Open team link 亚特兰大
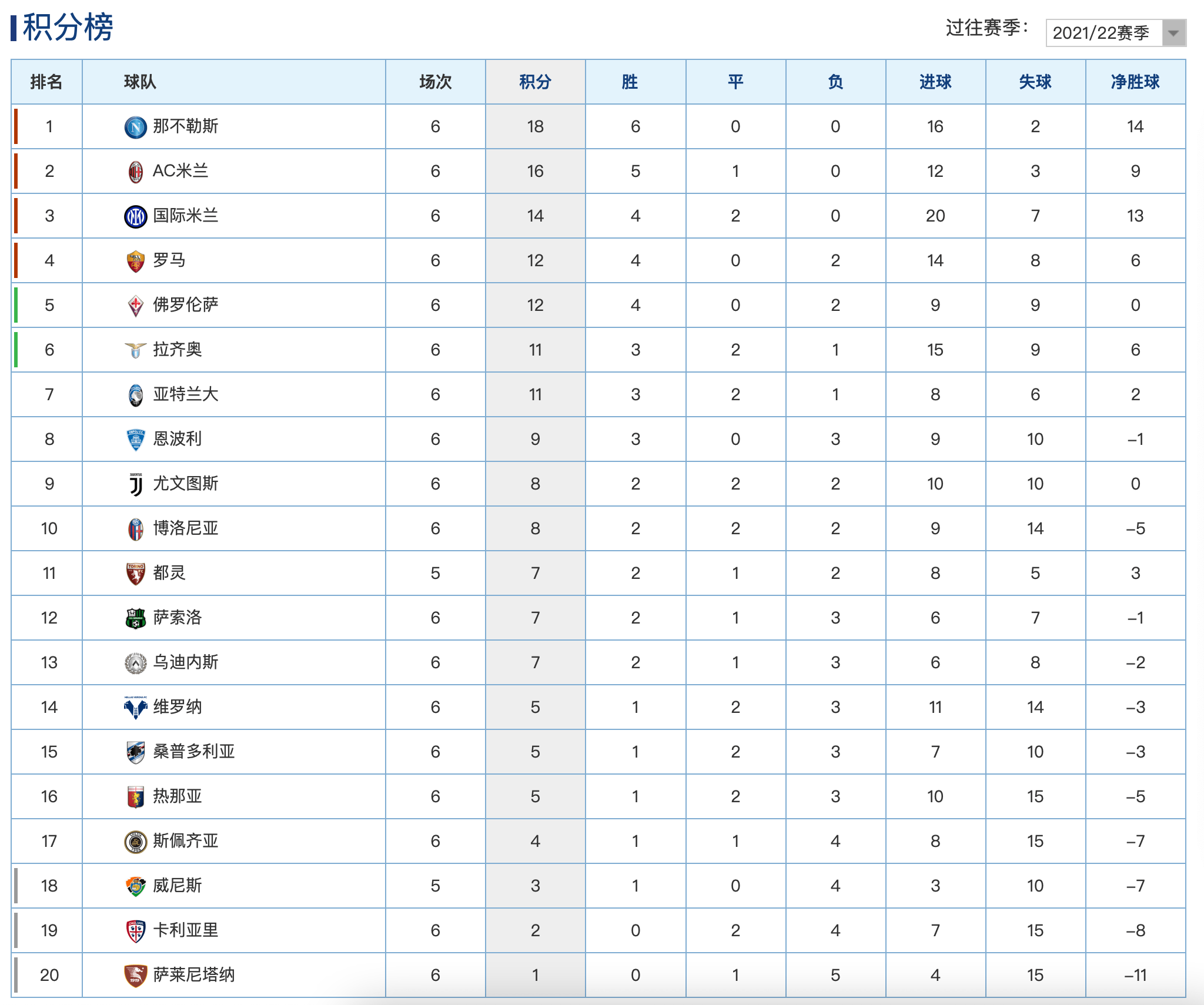The width and height of the screenshot is (1204, 1005). (185, 394)
